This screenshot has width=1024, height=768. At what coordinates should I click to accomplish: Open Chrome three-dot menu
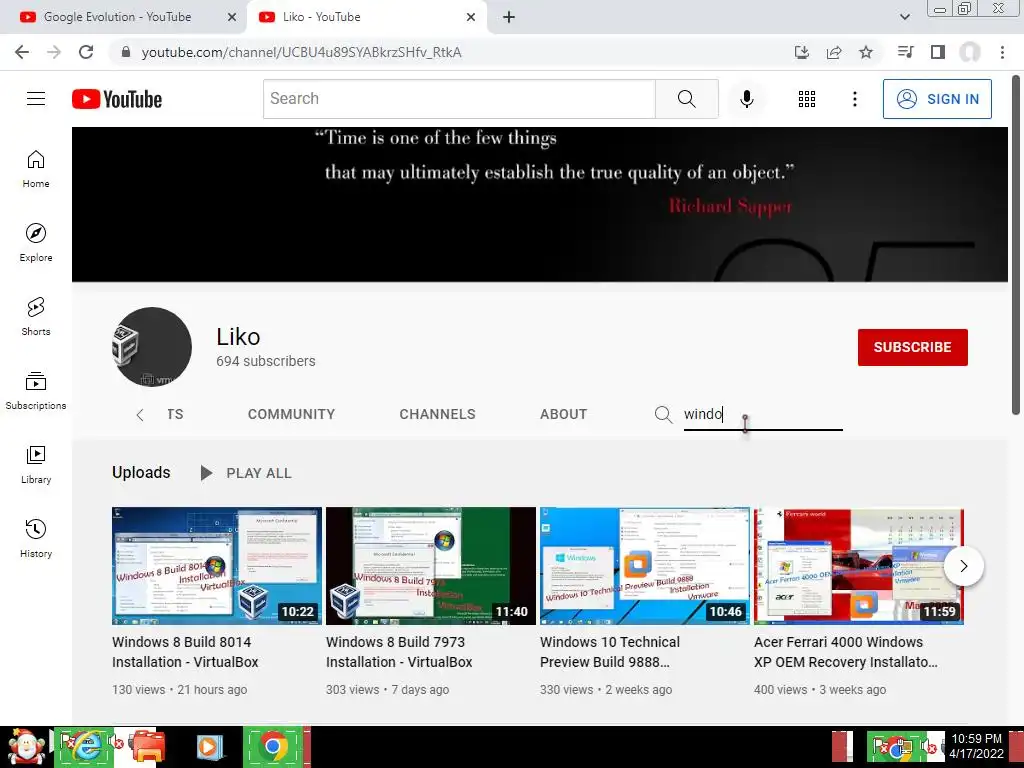pos(1002,52)
